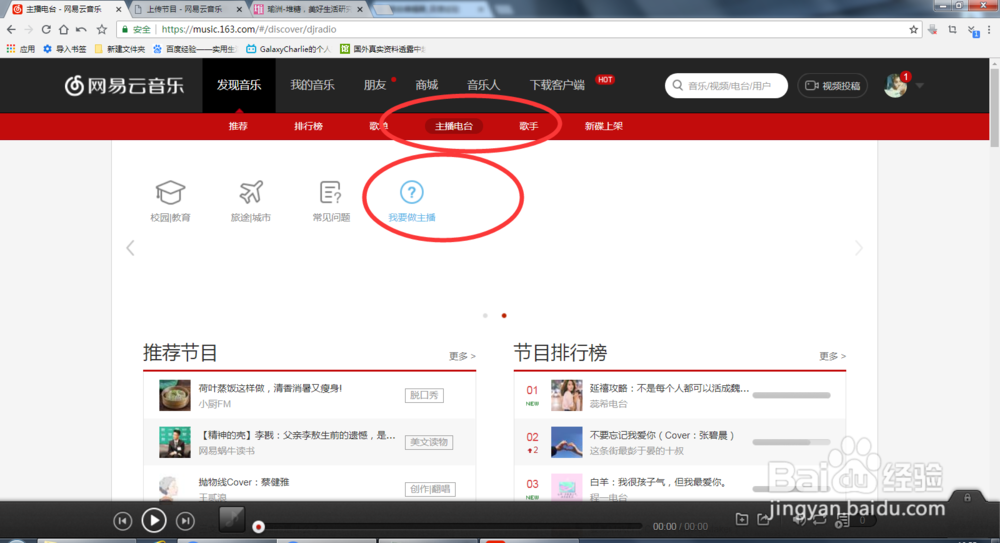The image size is (1000, 543).
Task: Click the 视频投稿 video upload button
Action: click(832, 86)
